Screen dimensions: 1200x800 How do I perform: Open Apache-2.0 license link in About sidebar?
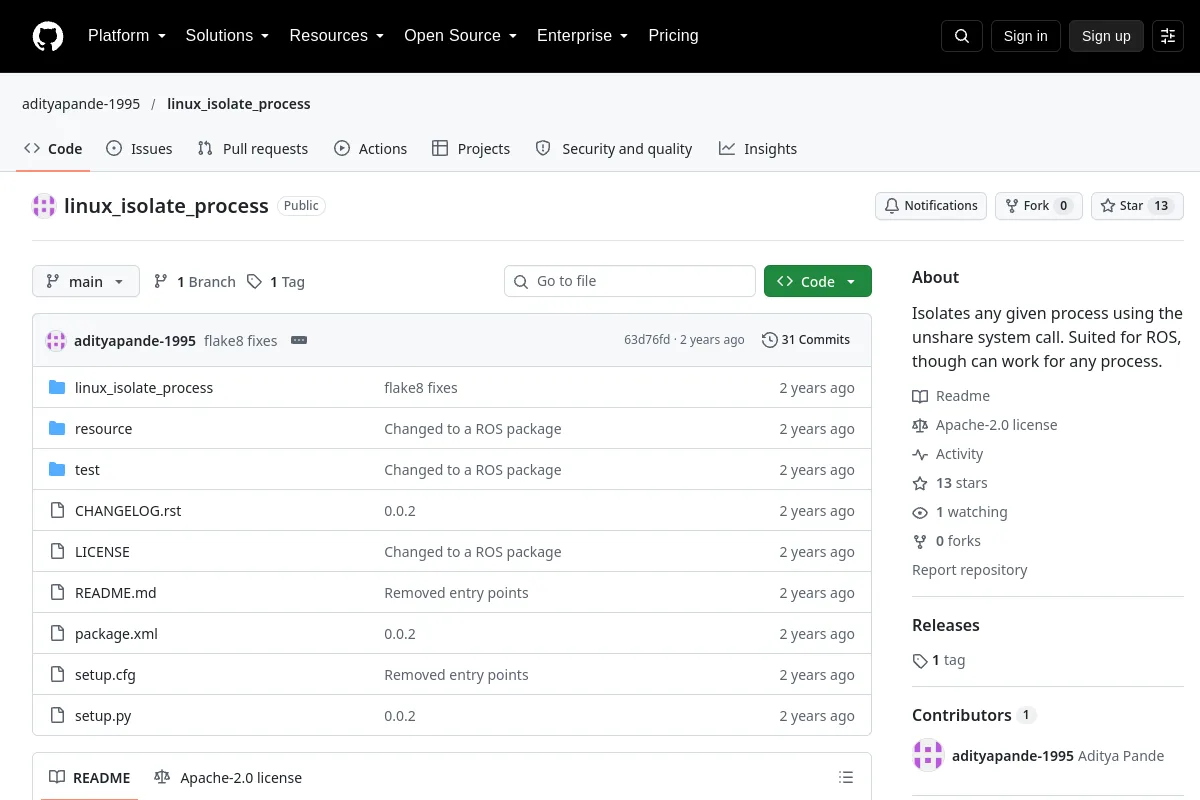click(x=985, y=425)
